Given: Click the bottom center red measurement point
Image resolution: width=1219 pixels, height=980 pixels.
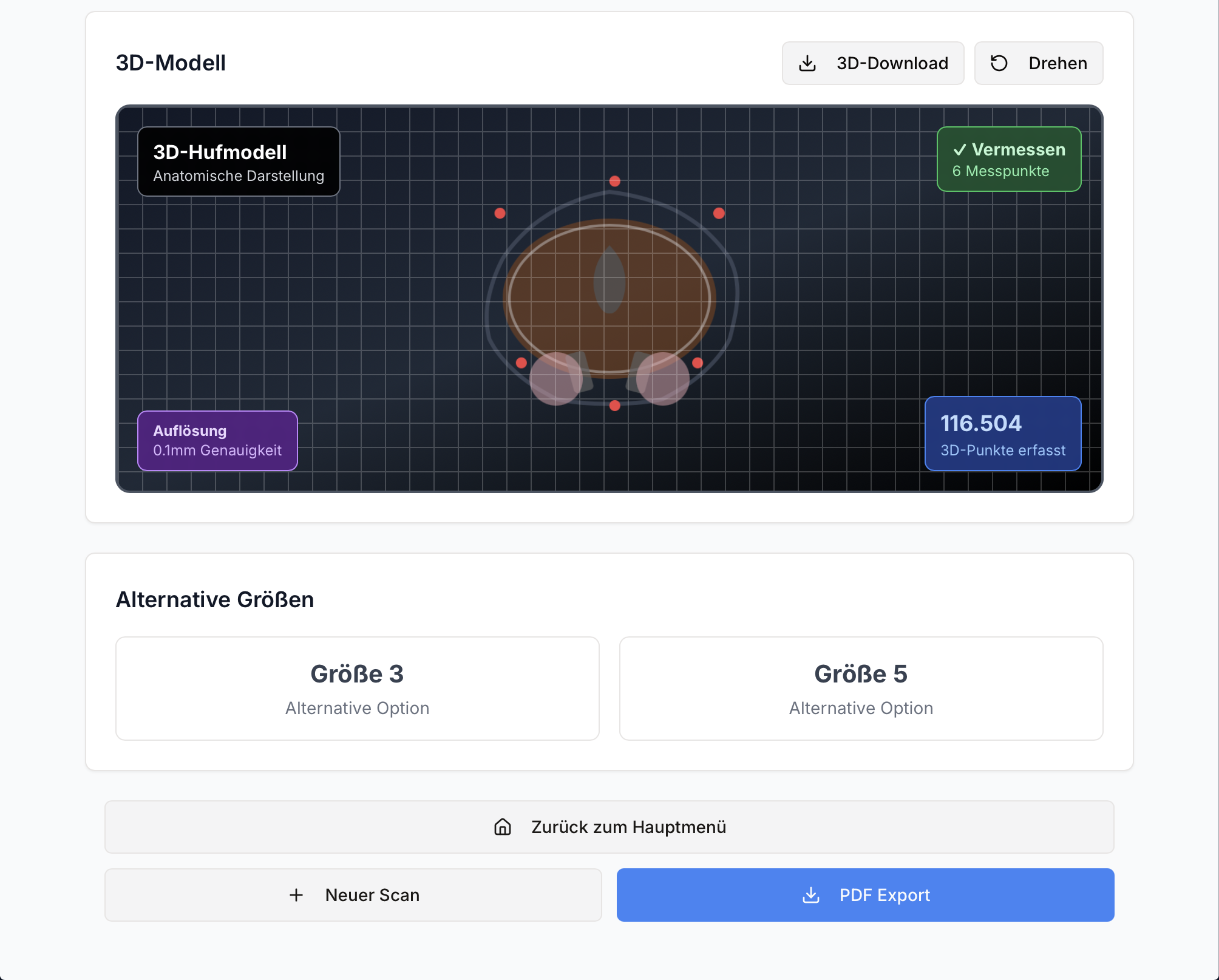Looking at the screenshot, I should pos(614,406).
